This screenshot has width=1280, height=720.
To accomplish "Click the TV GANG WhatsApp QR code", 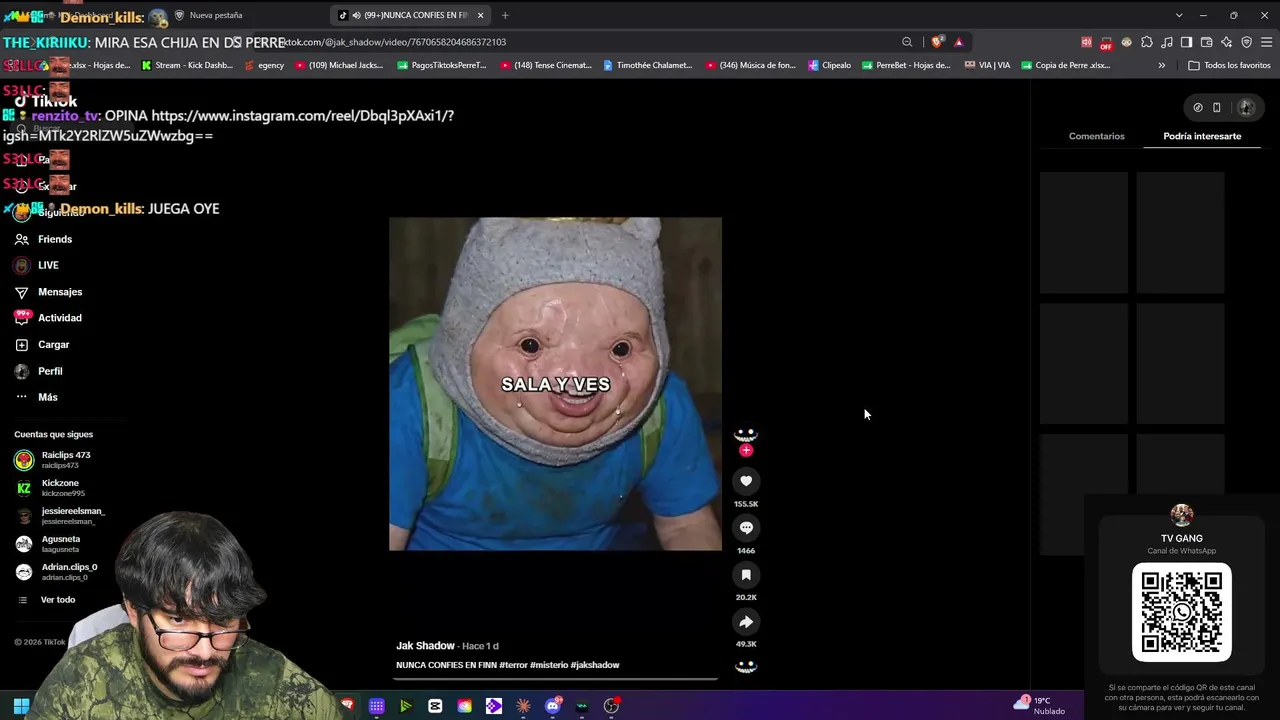I will point(1182,612).
